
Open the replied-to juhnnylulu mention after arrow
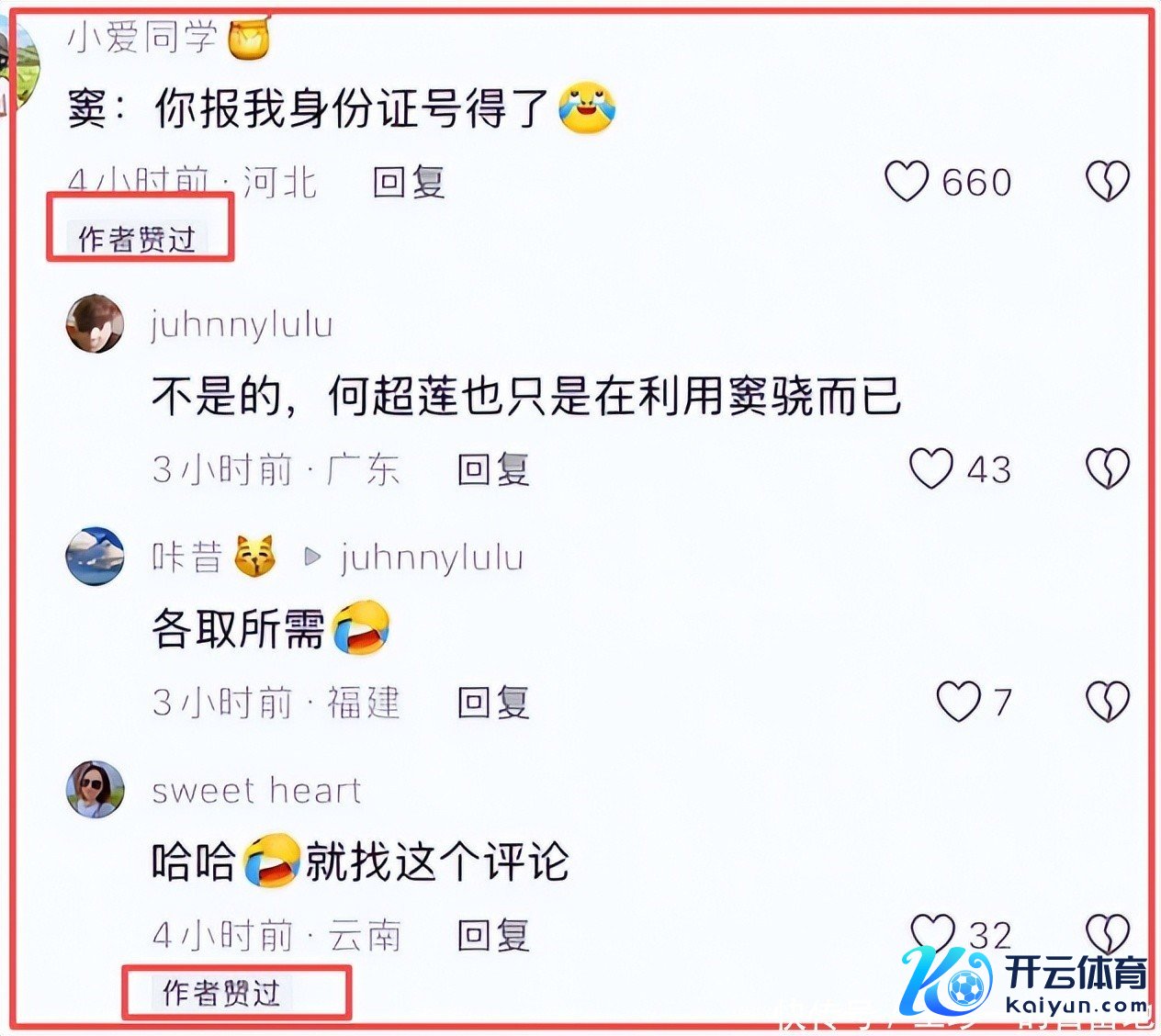point(432,557)
